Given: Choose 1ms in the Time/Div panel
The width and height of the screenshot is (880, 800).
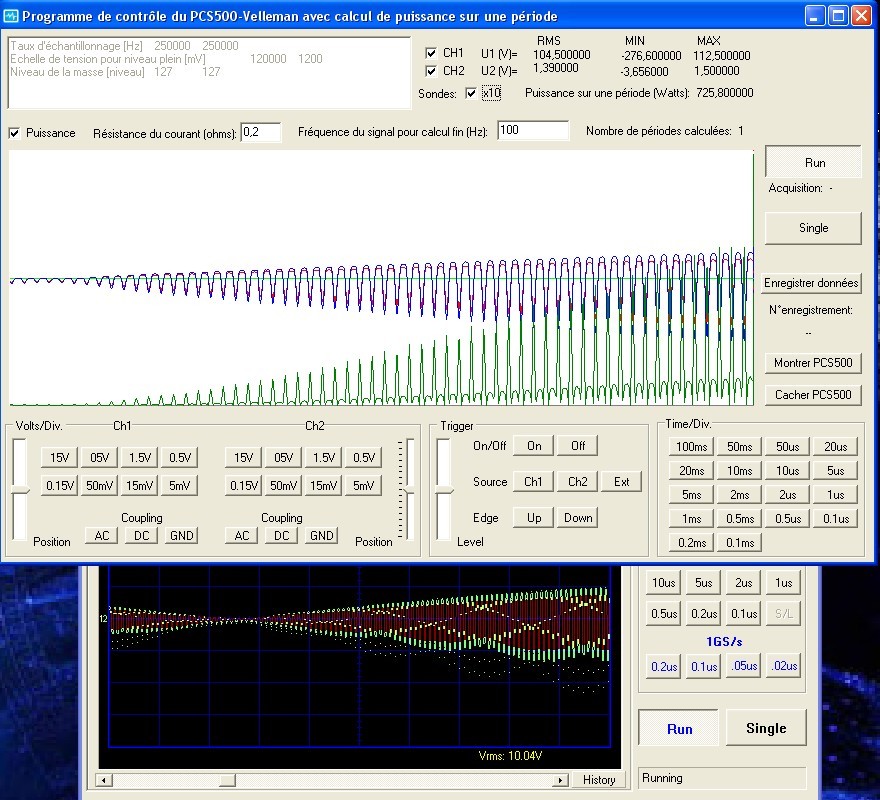Looking at the screenshot, I should click(x=691, y=519).
